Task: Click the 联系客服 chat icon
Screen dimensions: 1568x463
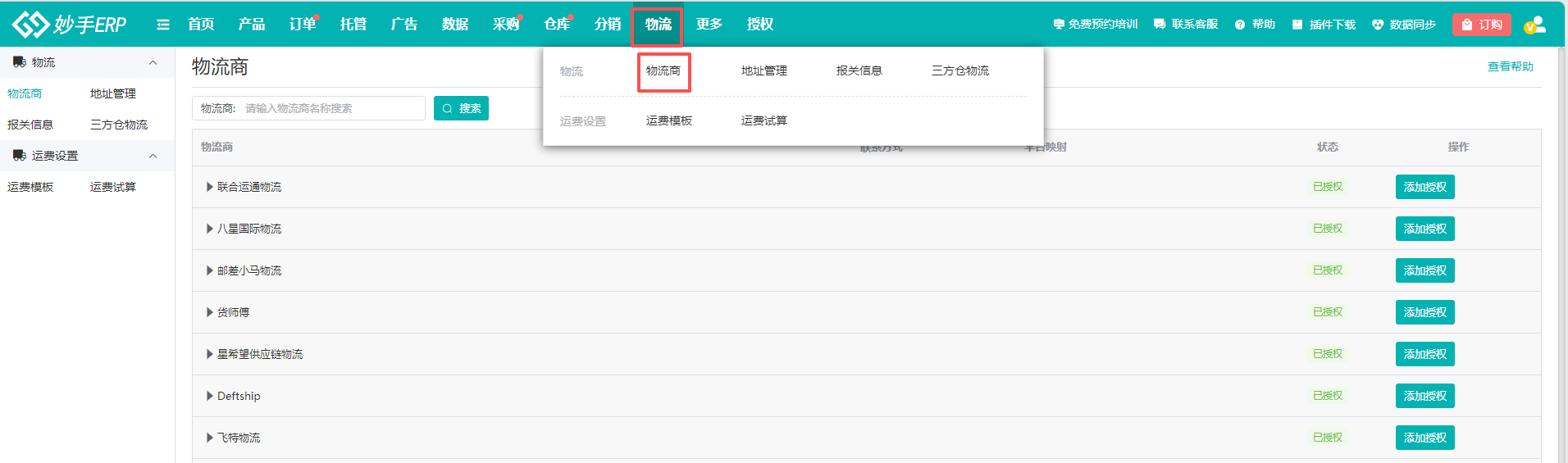Action: (1160, 25)
